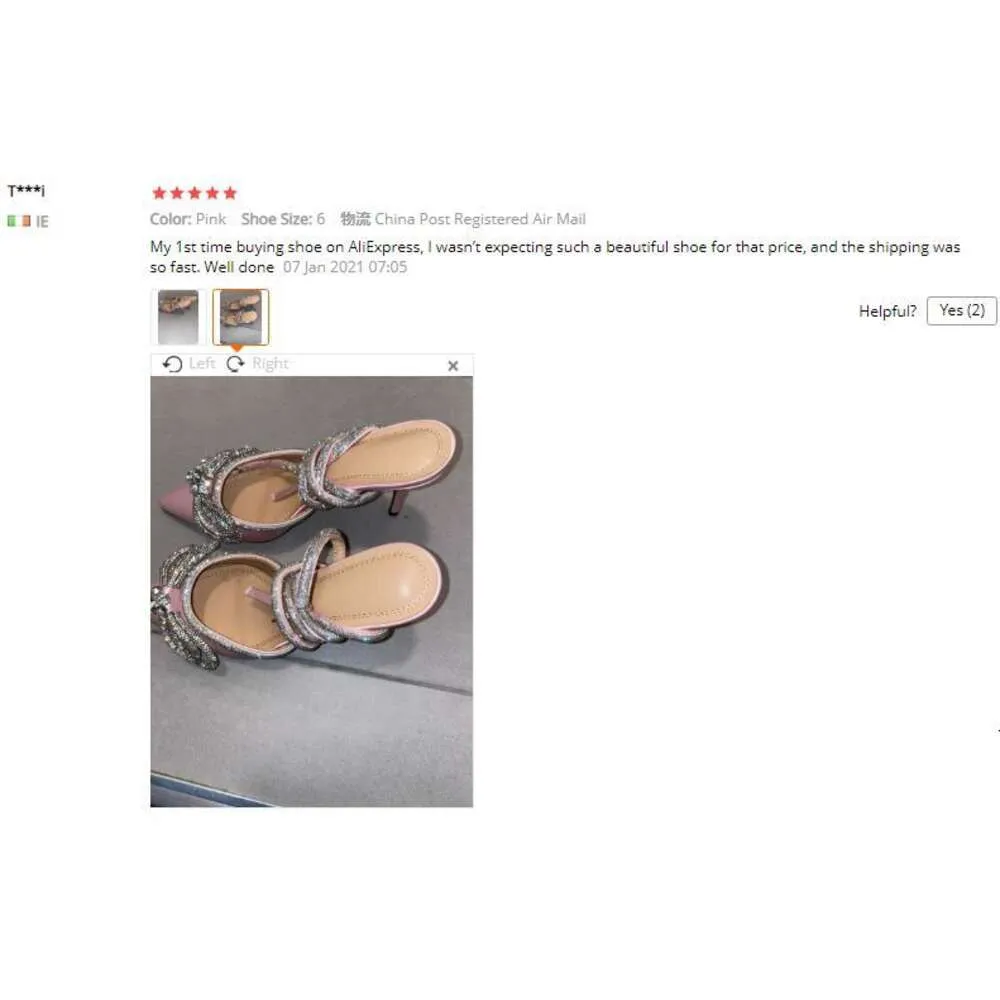The image size is (1000, 1000).
Task: Click the Ireland flag icon
Action: [x=19, y=221]
